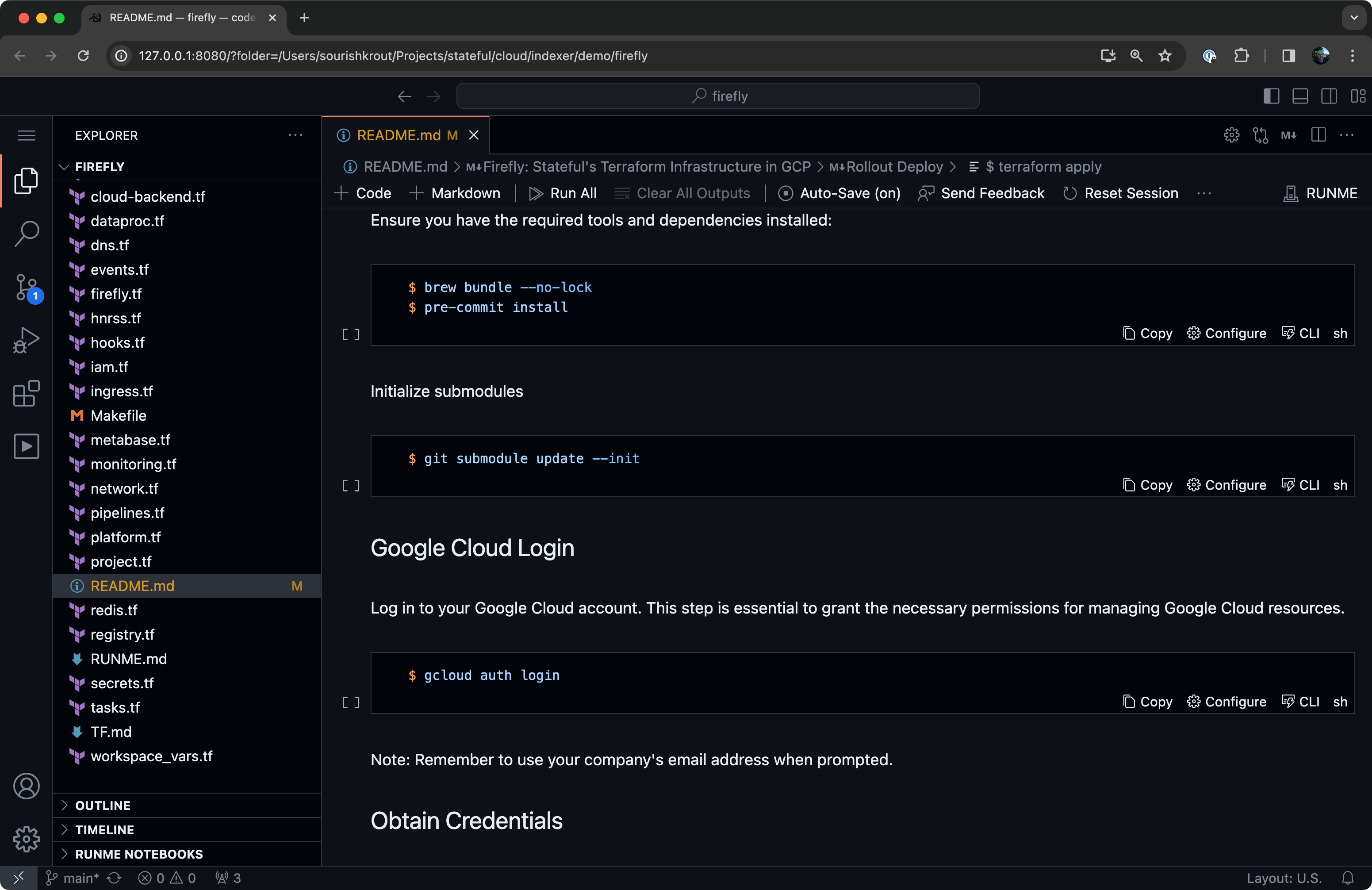Change sh language of gcloud auth cell
This screenshot has height=890, width=1372.
[x=1340, y=702]
